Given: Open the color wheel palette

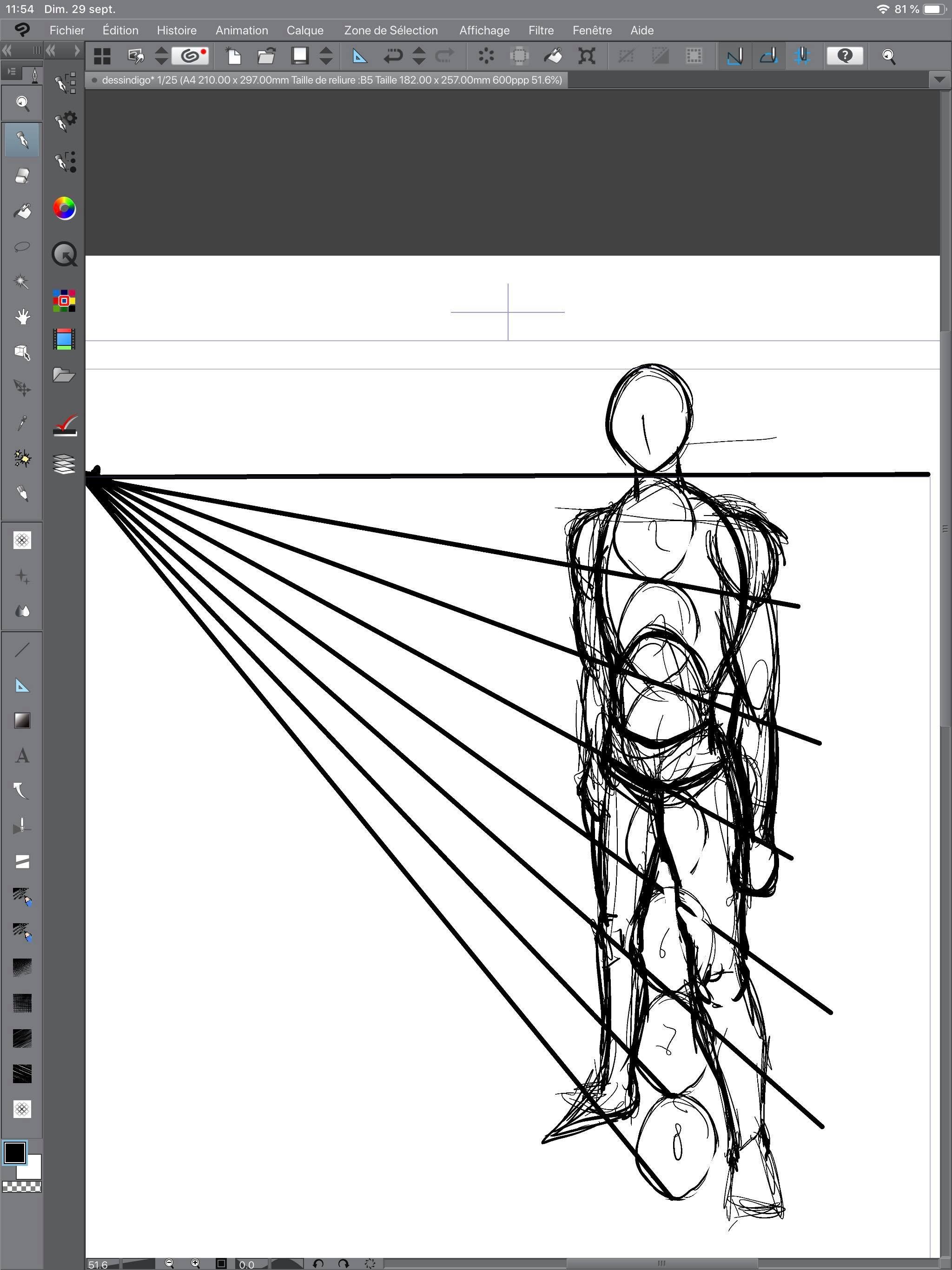Looking at the screenshot, I should pos(64,208).
